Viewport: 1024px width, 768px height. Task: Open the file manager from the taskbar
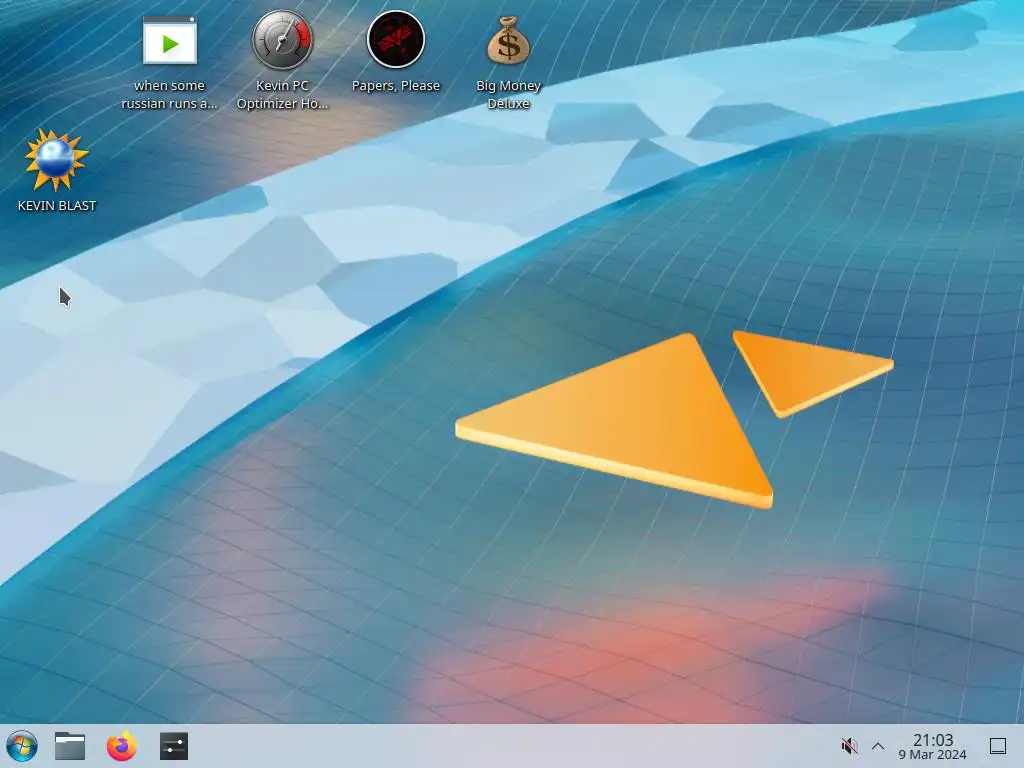70,746
